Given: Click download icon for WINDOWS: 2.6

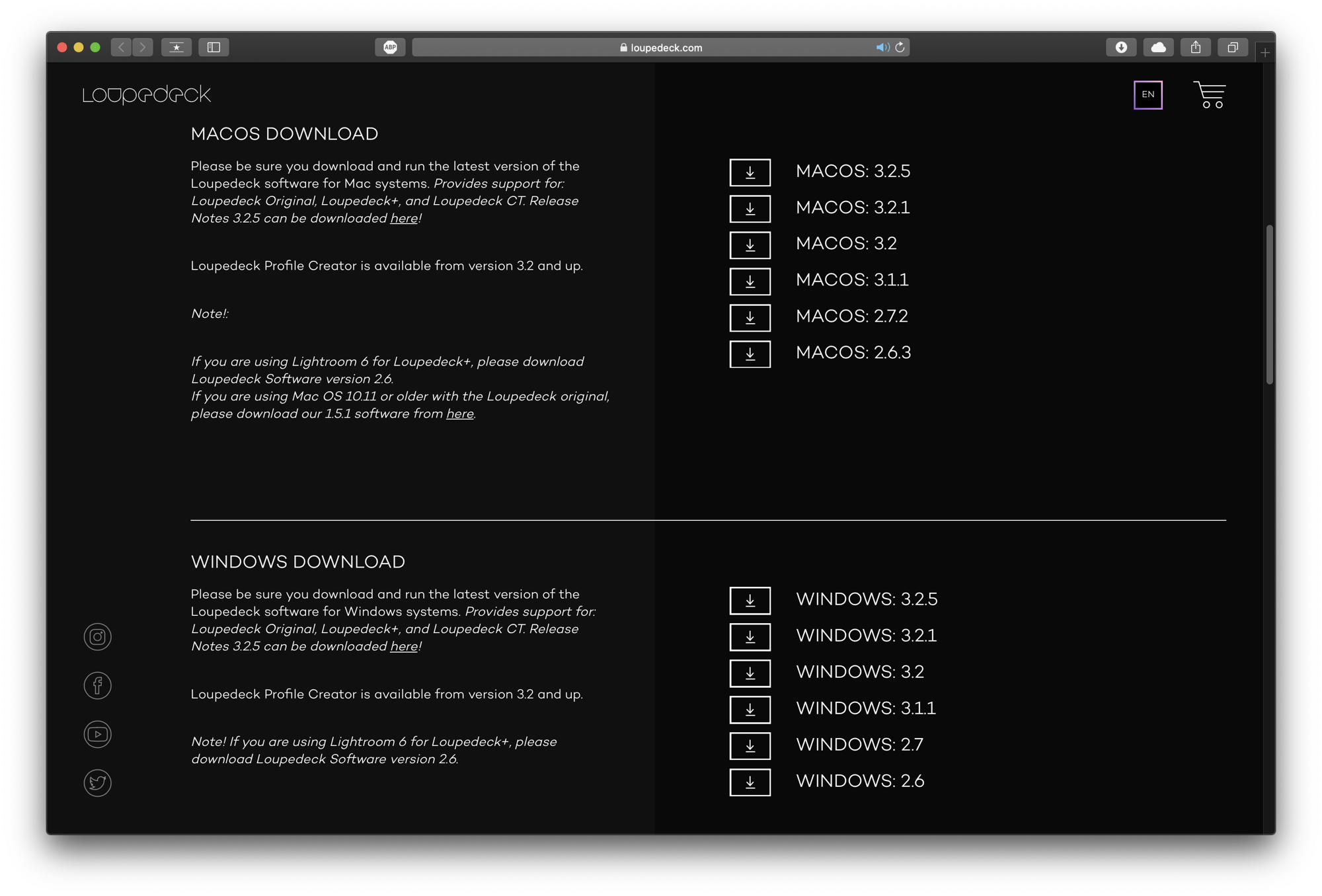Looking at the screenshot, I should click(x=750, y=782).
